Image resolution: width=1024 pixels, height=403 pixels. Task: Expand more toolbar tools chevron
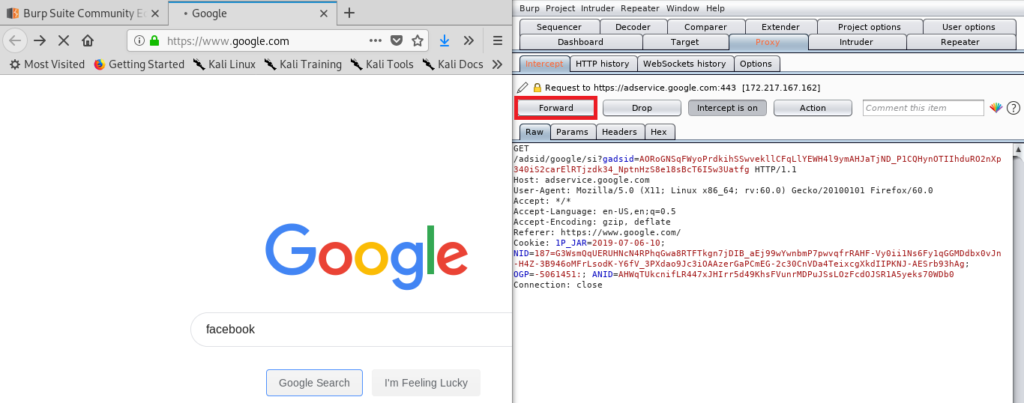[468, 40]
